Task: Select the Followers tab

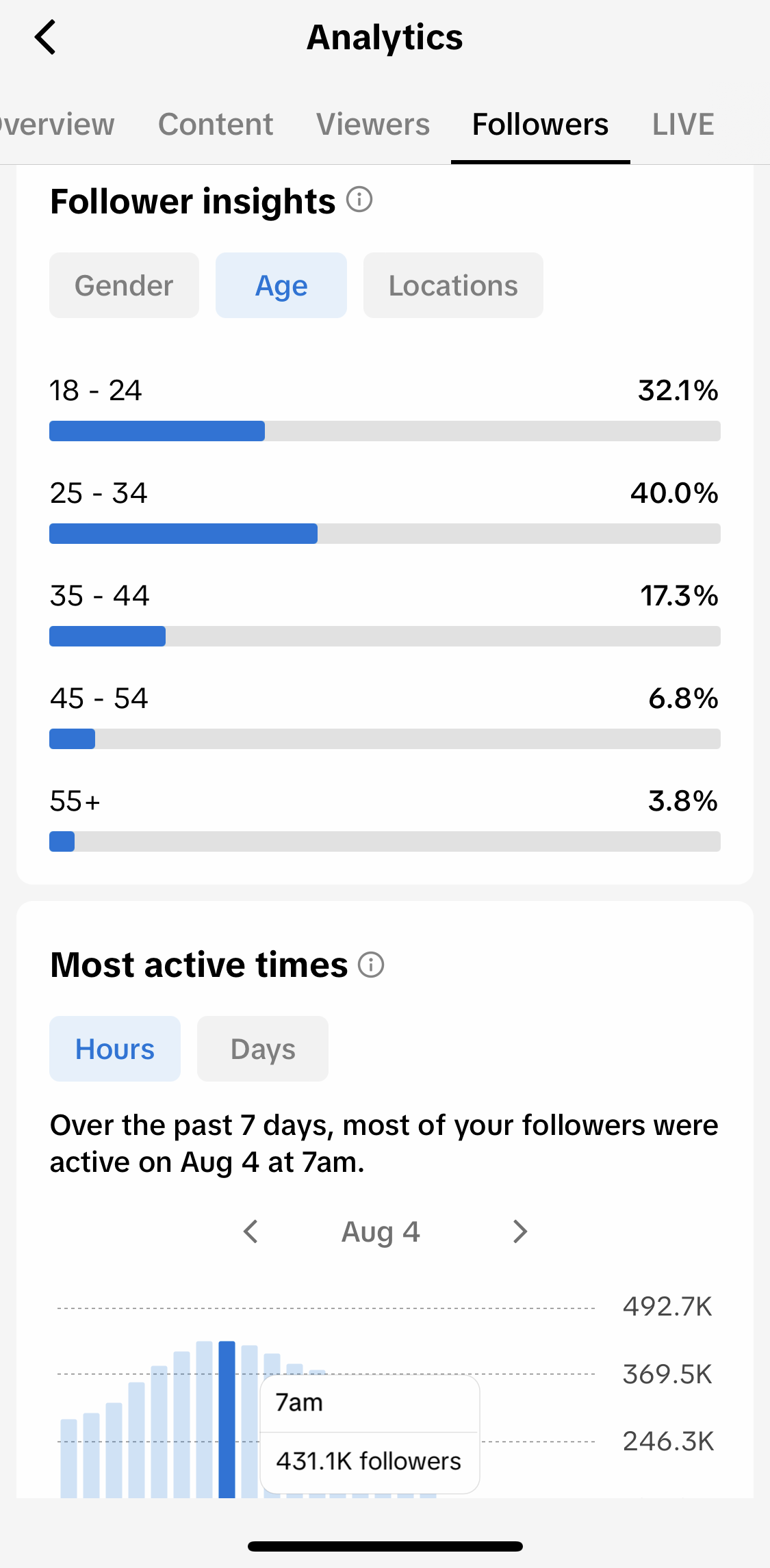Action: pyautogui.click(x=540, y=125)
